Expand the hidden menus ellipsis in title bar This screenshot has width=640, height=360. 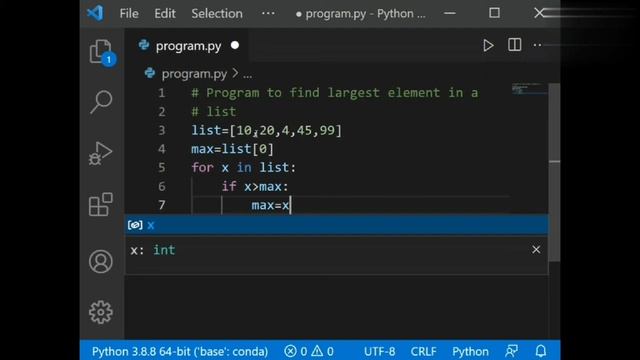[x=268, y=13]
